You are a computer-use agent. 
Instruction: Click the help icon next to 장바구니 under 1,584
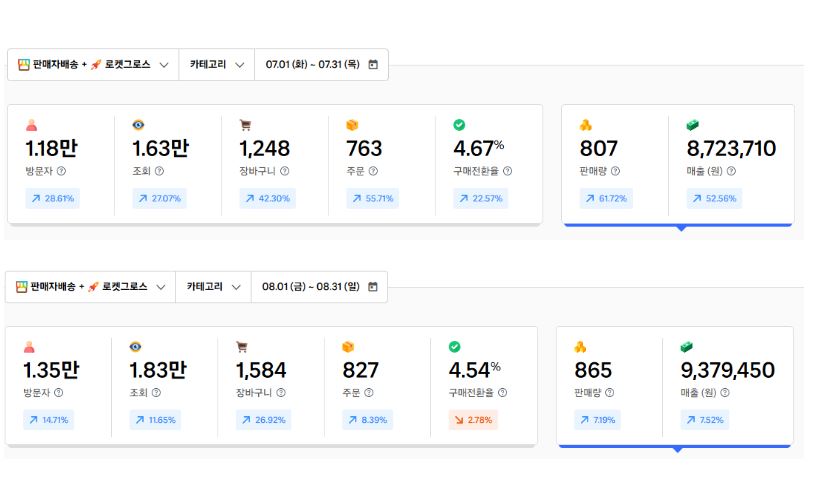click(281, 393)
